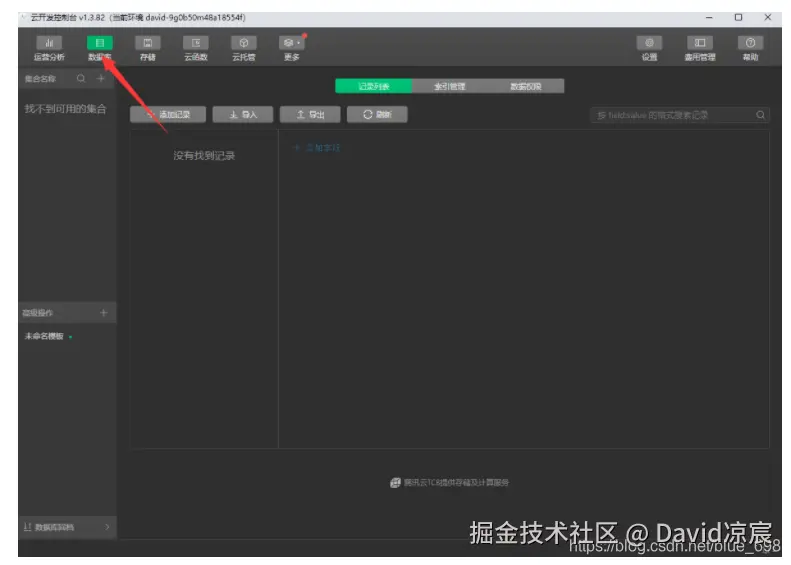Screen dimensions: 791x565
Task: Expand 数据库回档 at sidebar bottom
Action: click(67, 527)
